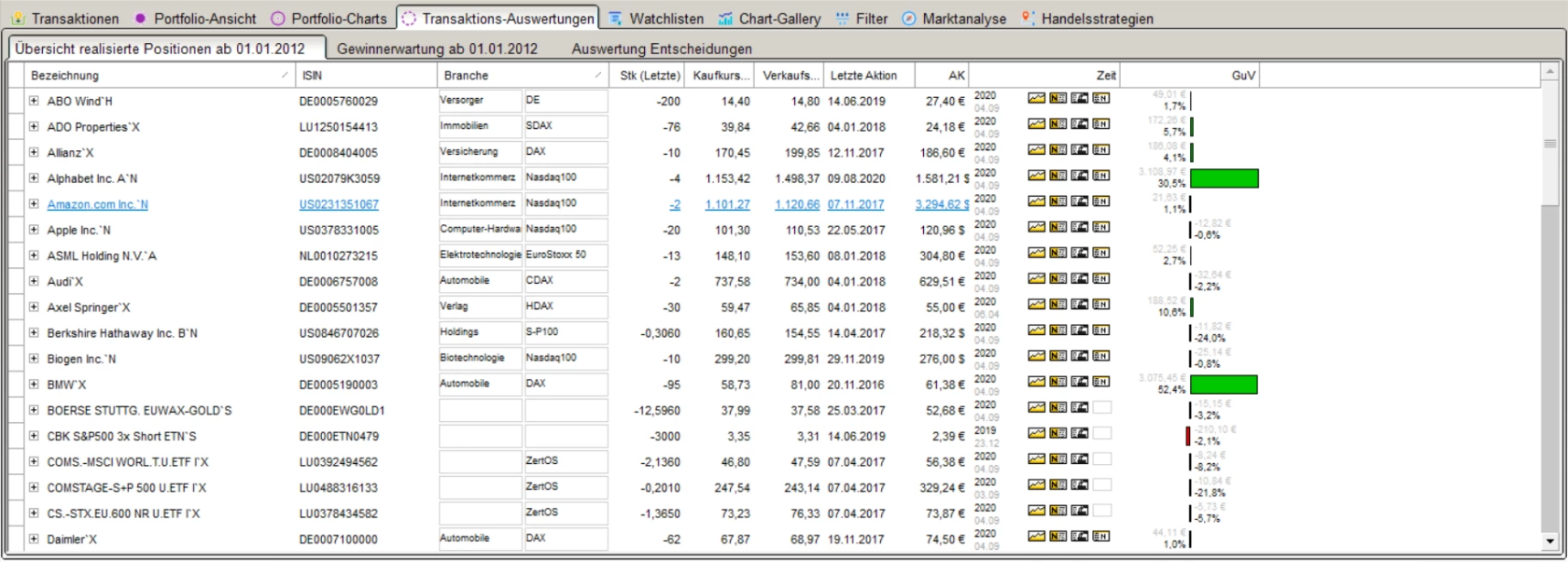Screen dimensions: 1568x562
Task: Open the dark report icon for Apple Inc.`N
Action: point(1080,227)
